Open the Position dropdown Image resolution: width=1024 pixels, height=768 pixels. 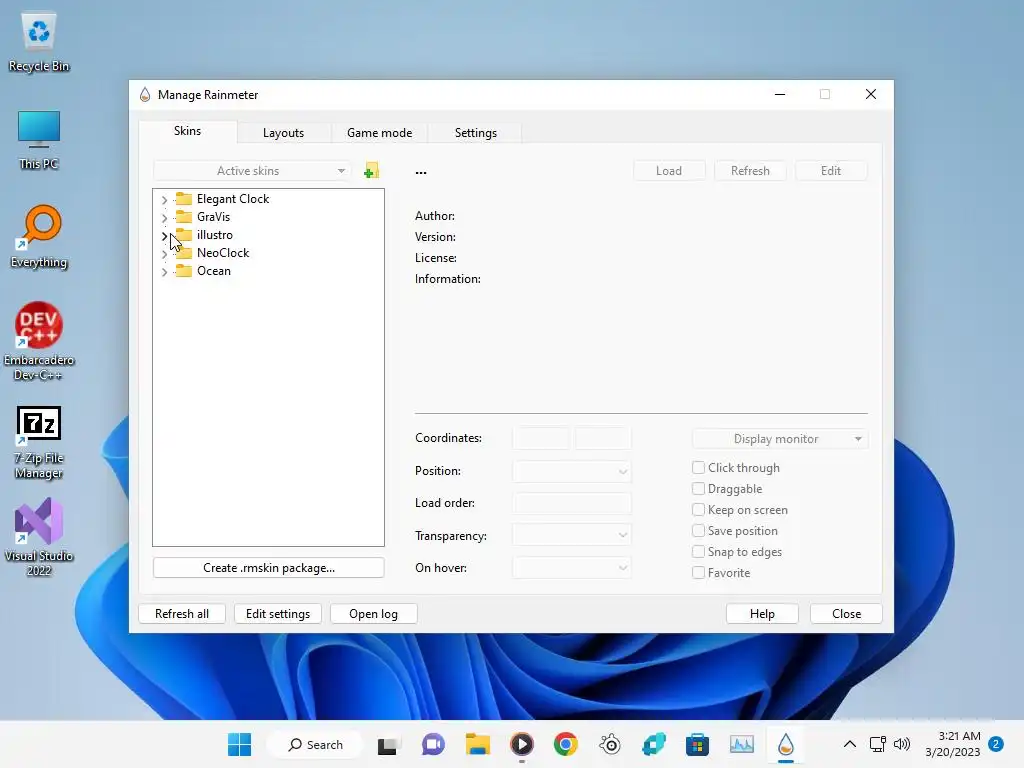click(x=572, y=471)
